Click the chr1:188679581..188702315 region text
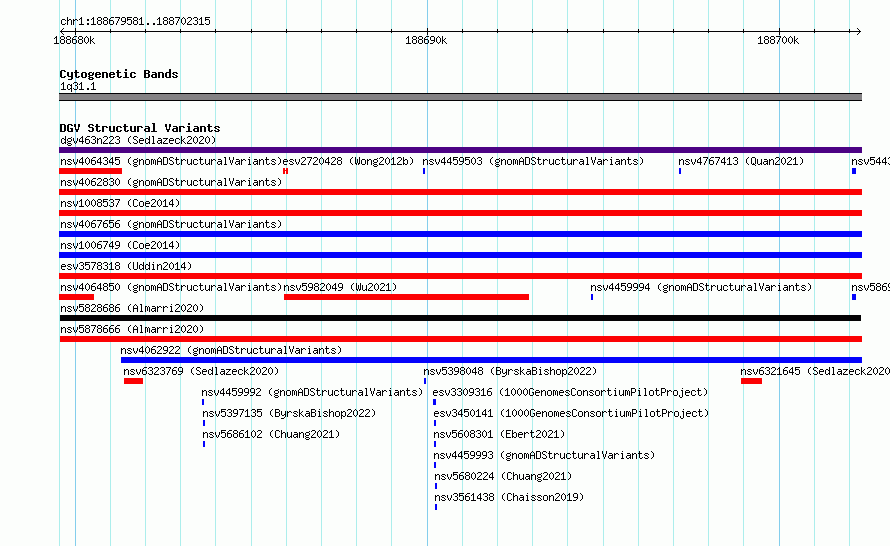The width and height of the screenshot is (890, 546). [135, 21]
